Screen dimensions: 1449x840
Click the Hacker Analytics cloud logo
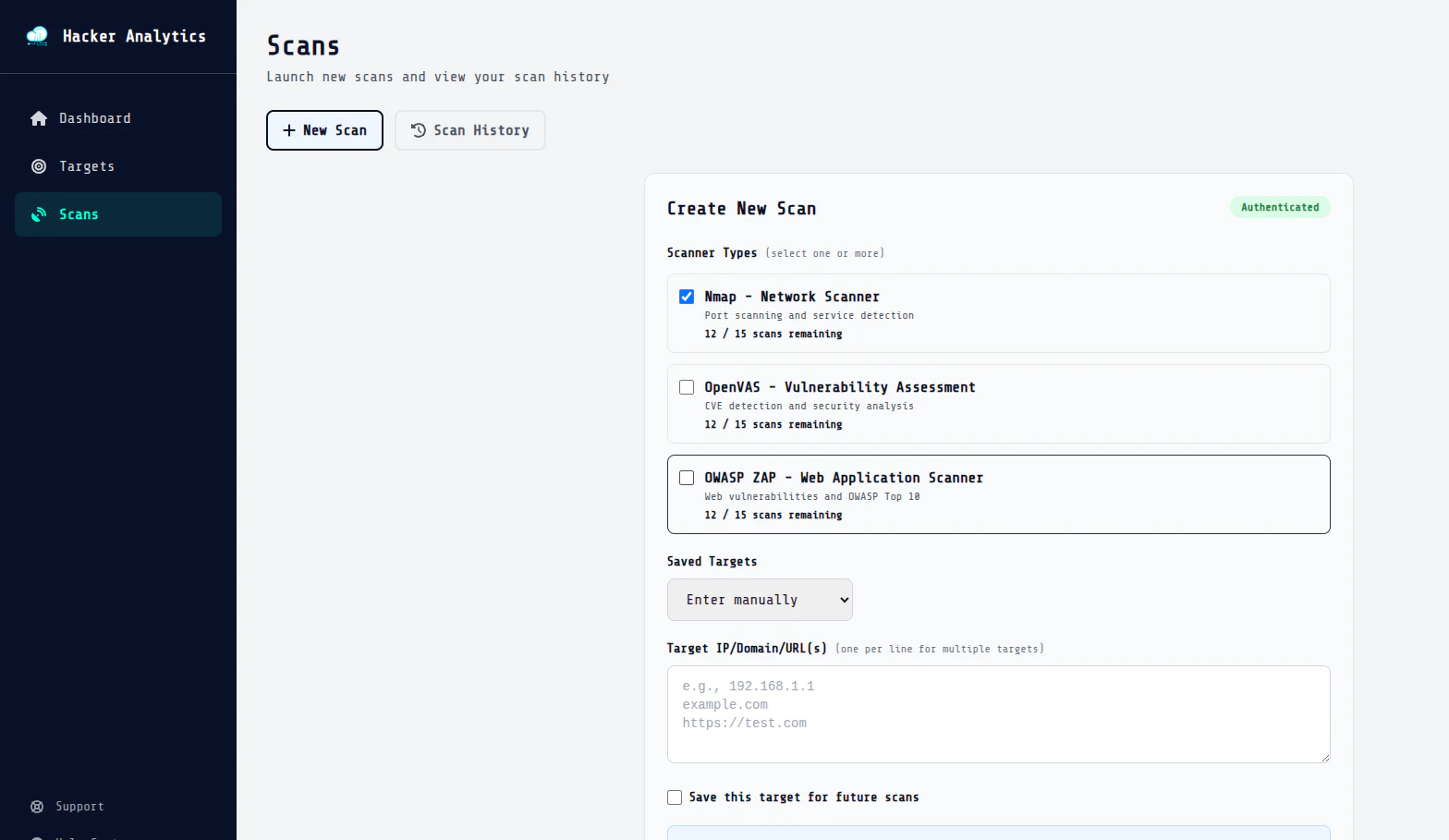pos(37,36)
